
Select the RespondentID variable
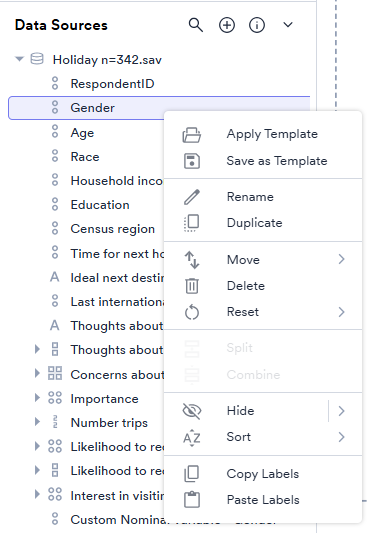(x=112, y=84)
